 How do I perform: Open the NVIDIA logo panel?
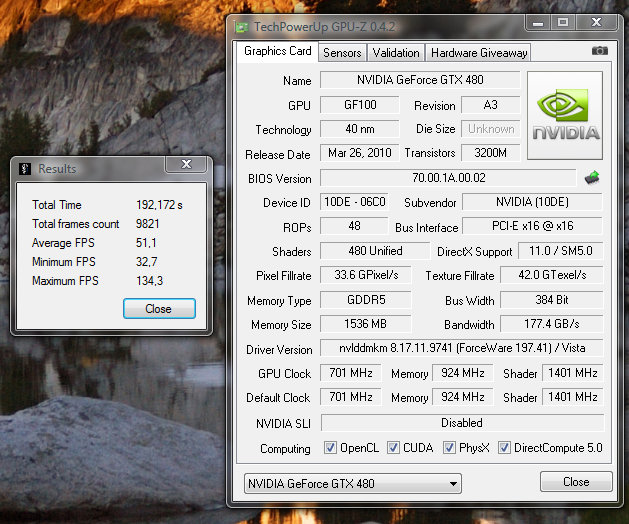point(565,116)
